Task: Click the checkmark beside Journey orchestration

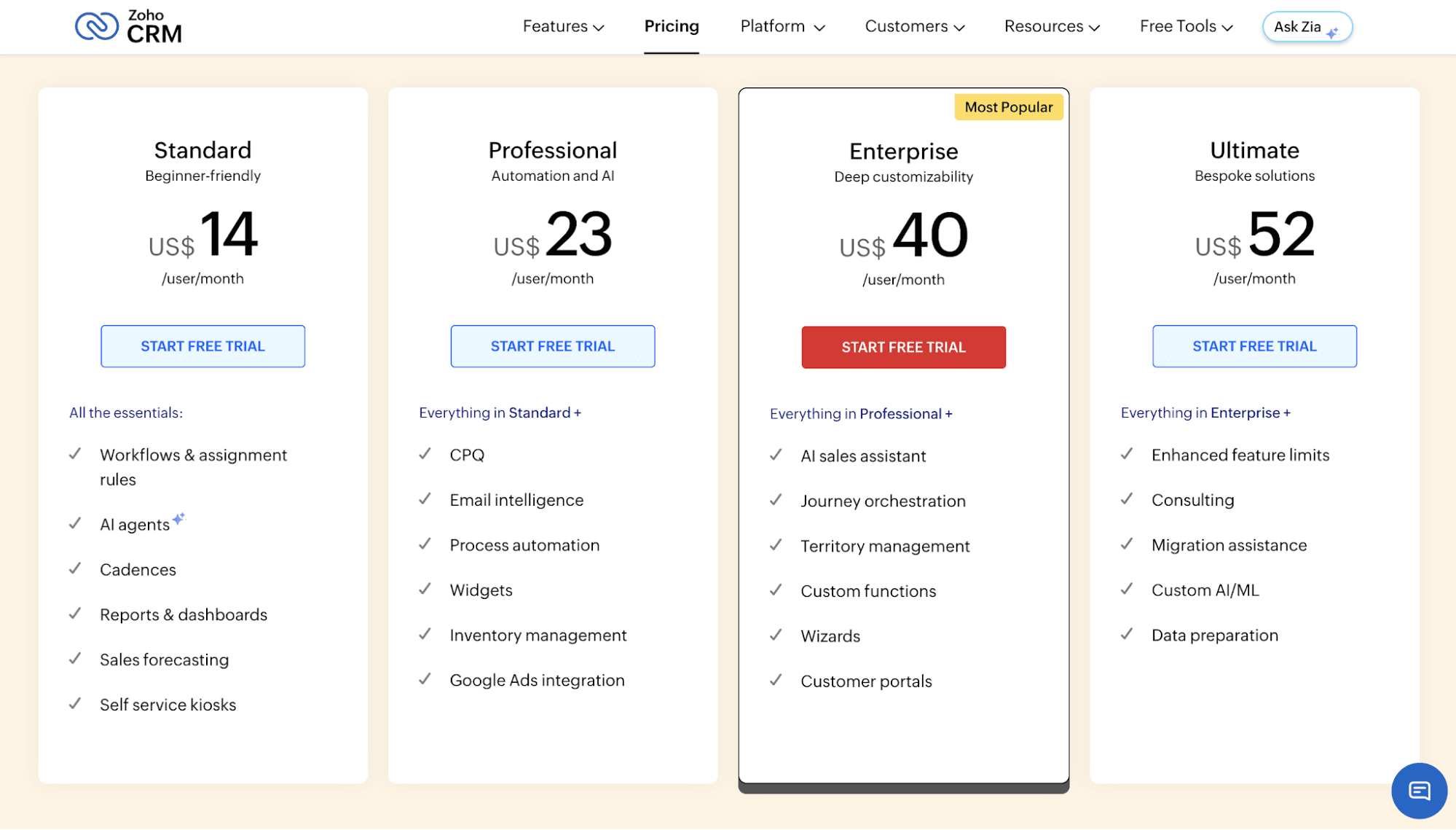Action: [x=776, y=500]
